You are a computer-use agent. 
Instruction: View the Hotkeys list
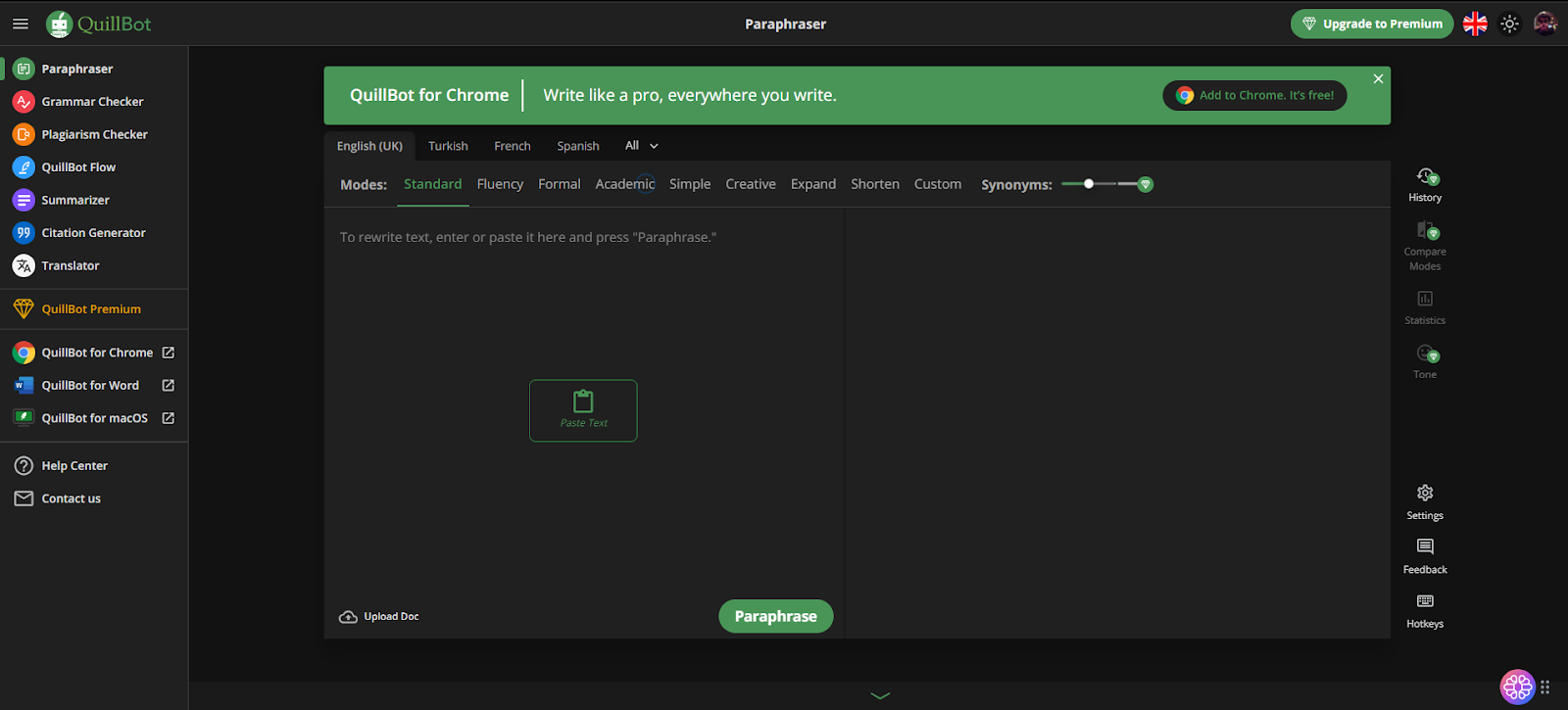tap(1425, 610)
